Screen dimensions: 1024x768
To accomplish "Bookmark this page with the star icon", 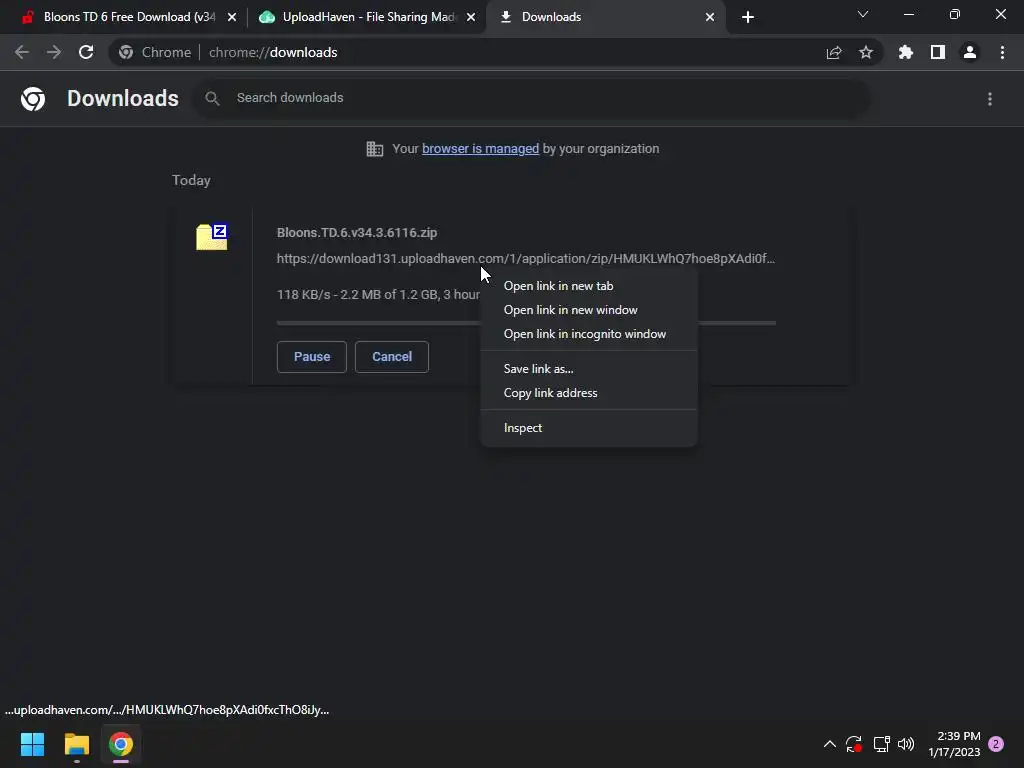I will (866, 52).
